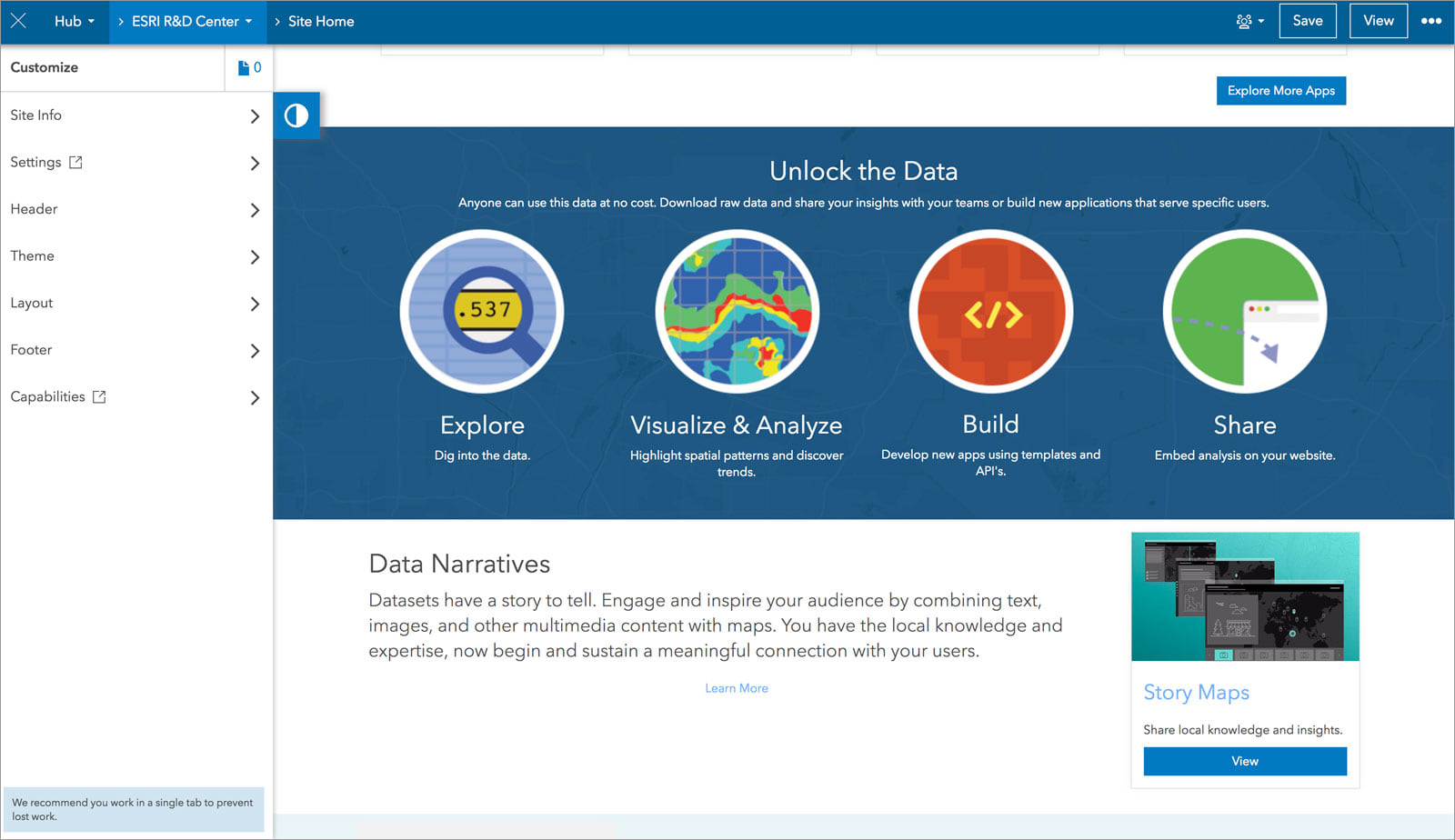This screenshot has width=1455, height=840.
Task: Click the View button in top bar
Action: click(x=1379, y=21)
